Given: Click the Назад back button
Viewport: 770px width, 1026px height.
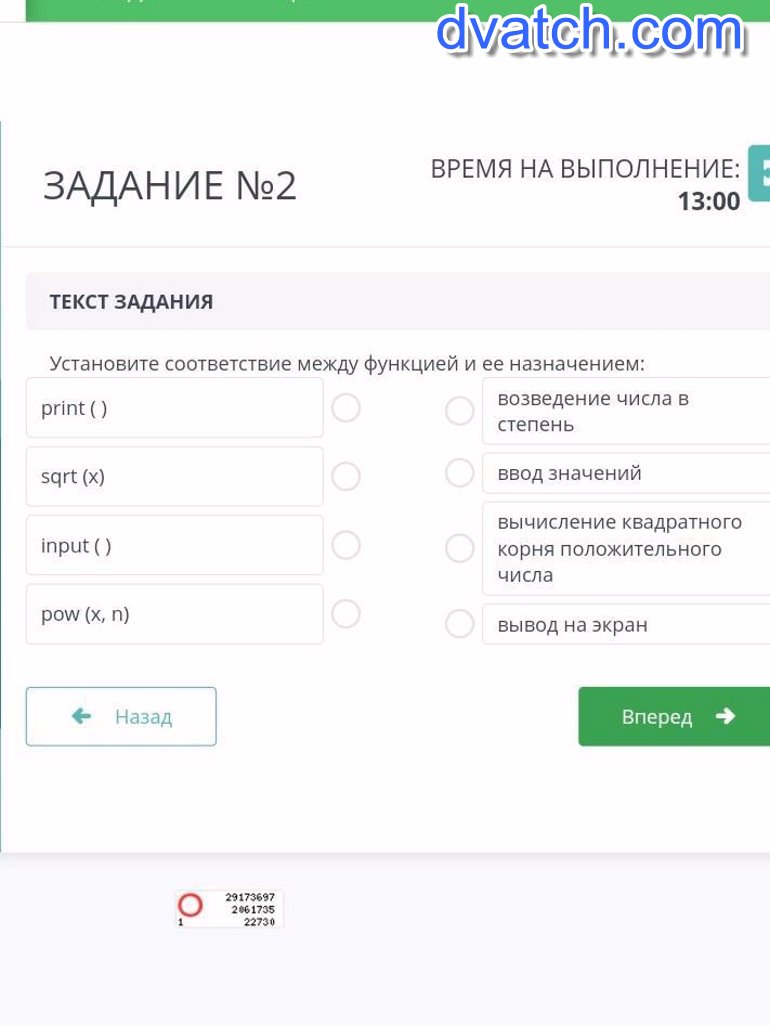Looking at the screenshot, I should (121, 716).
